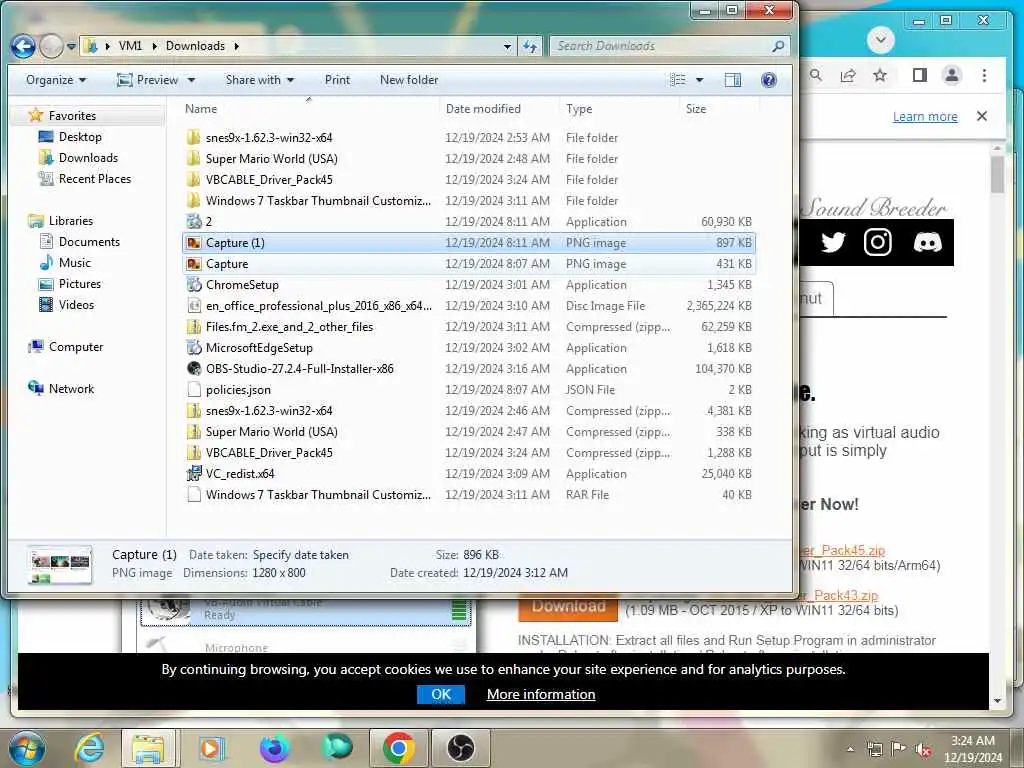
Task: Sort by Type column header
Action: [x=579, y=109]
